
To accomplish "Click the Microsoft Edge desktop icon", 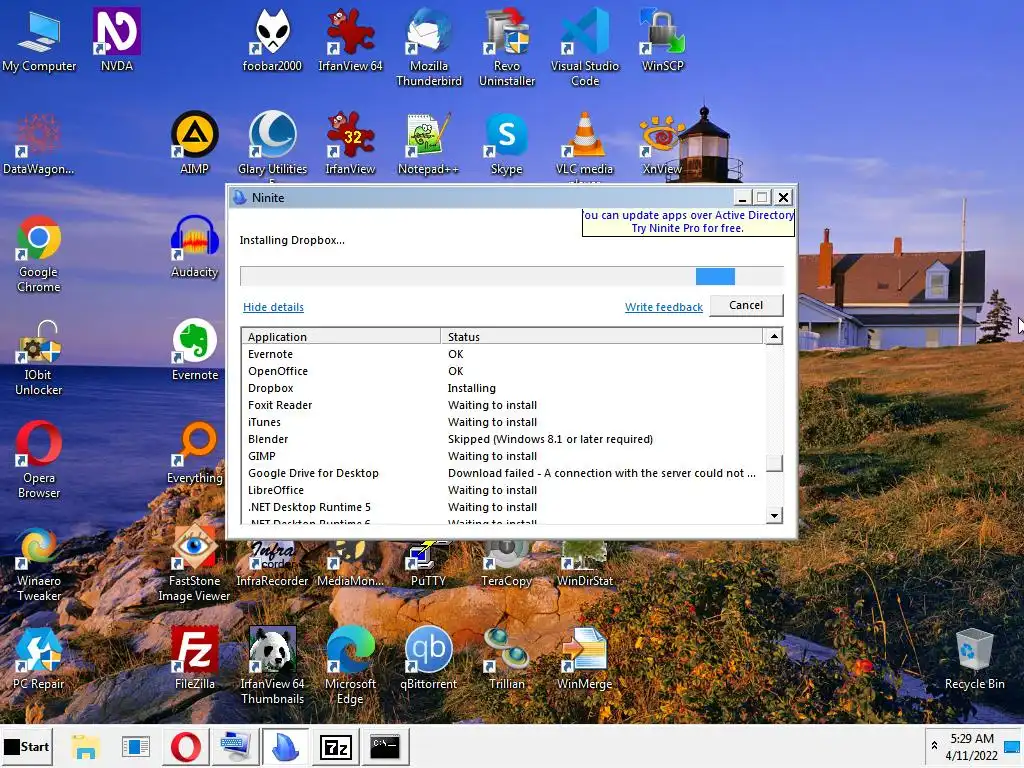I will click(350, 665).
